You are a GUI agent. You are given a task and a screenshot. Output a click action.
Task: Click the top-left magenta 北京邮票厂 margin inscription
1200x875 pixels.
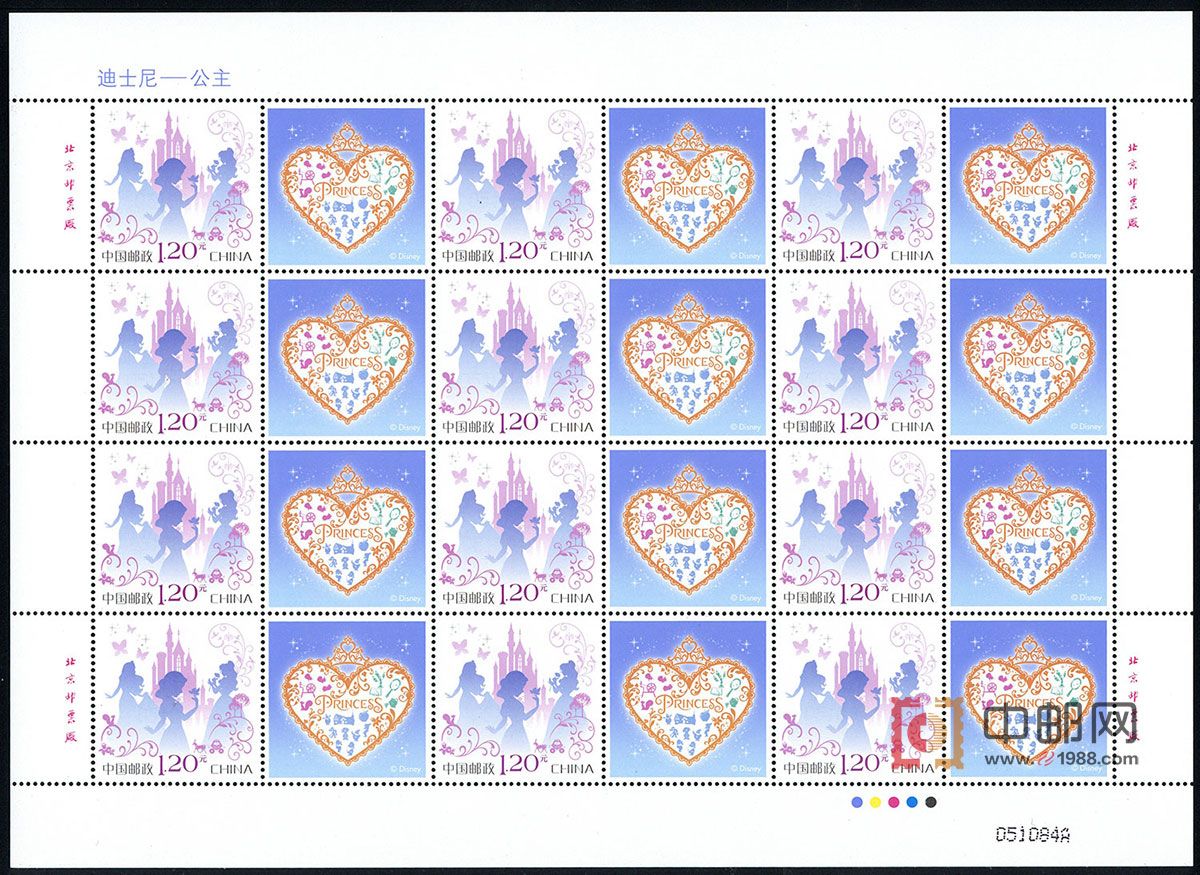(69, 186)
